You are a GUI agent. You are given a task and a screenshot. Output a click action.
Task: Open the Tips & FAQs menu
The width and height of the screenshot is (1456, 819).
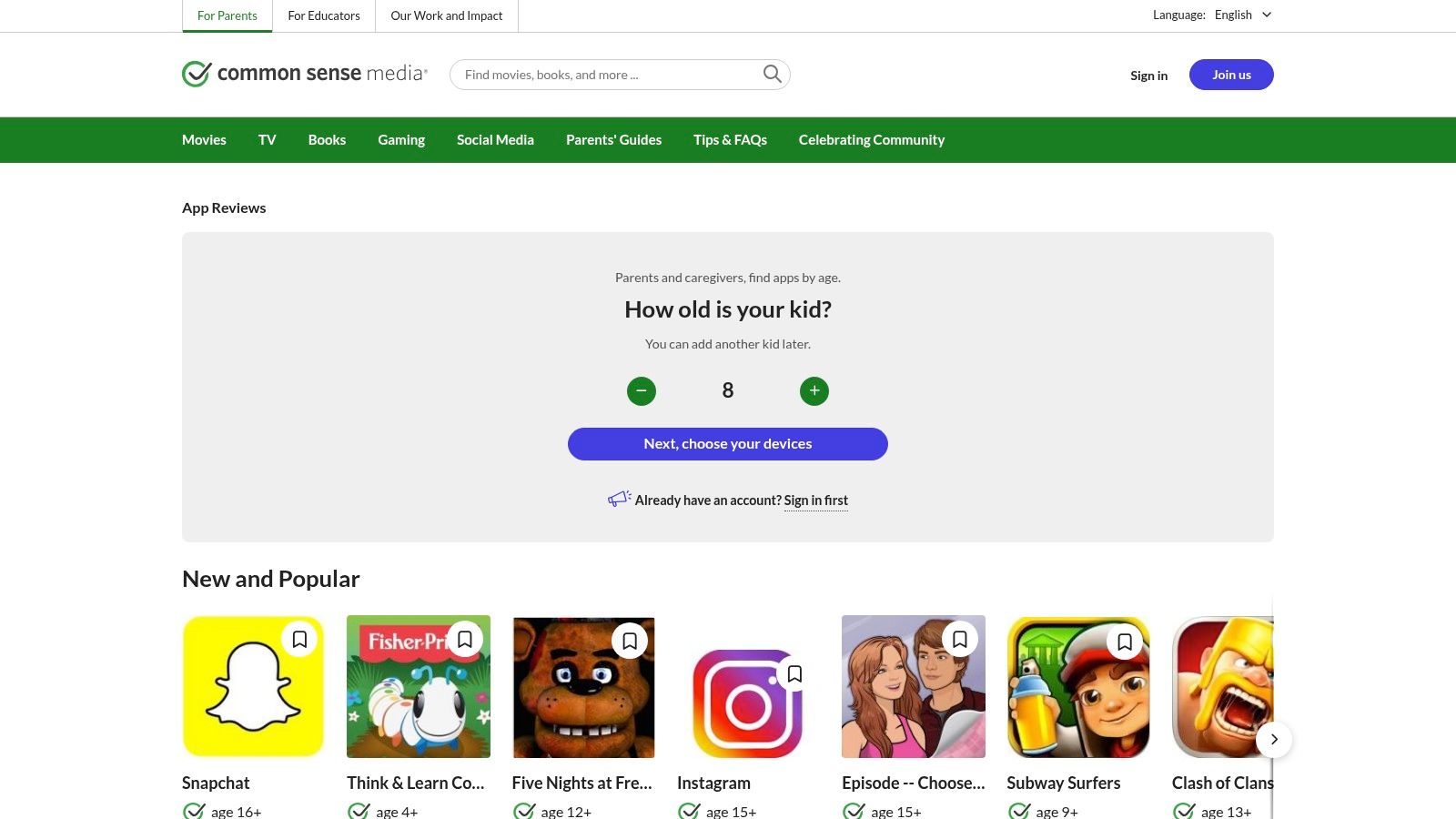click(730, 140)
